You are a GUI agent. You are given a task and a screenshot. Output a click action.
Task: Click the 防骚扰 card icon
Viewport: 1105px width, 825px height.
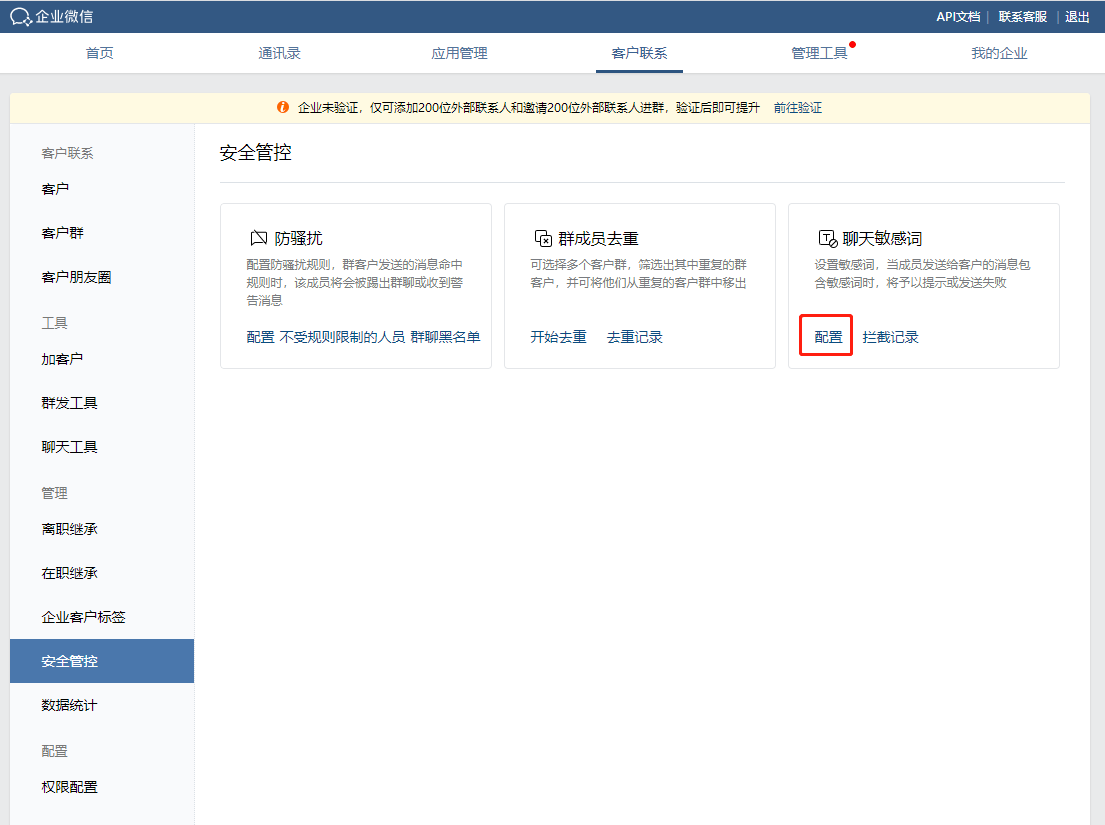click(x=258, y=238)
